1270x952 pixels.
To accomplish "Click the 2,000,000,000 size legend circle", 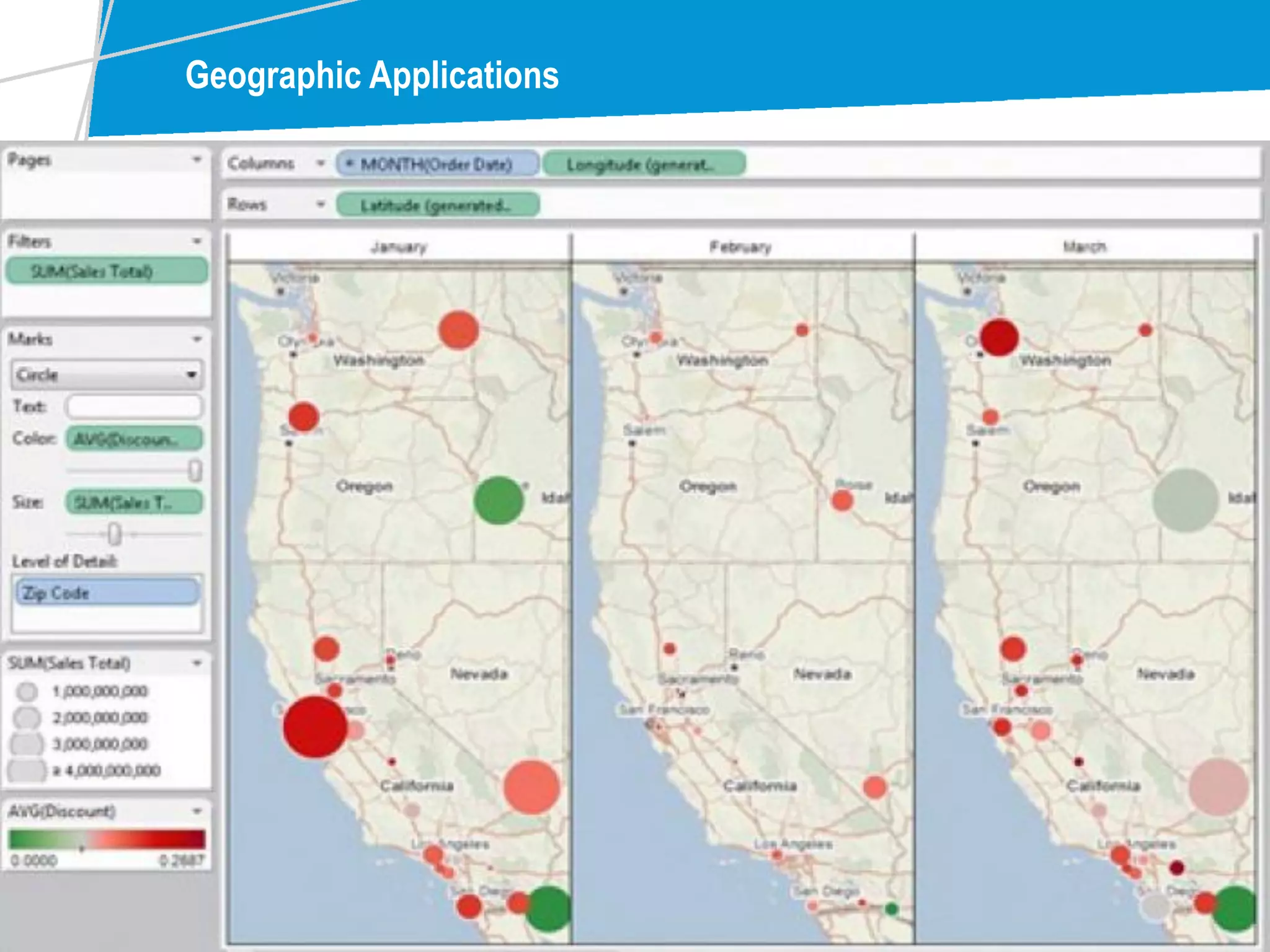I will click(x=27, y=718).
